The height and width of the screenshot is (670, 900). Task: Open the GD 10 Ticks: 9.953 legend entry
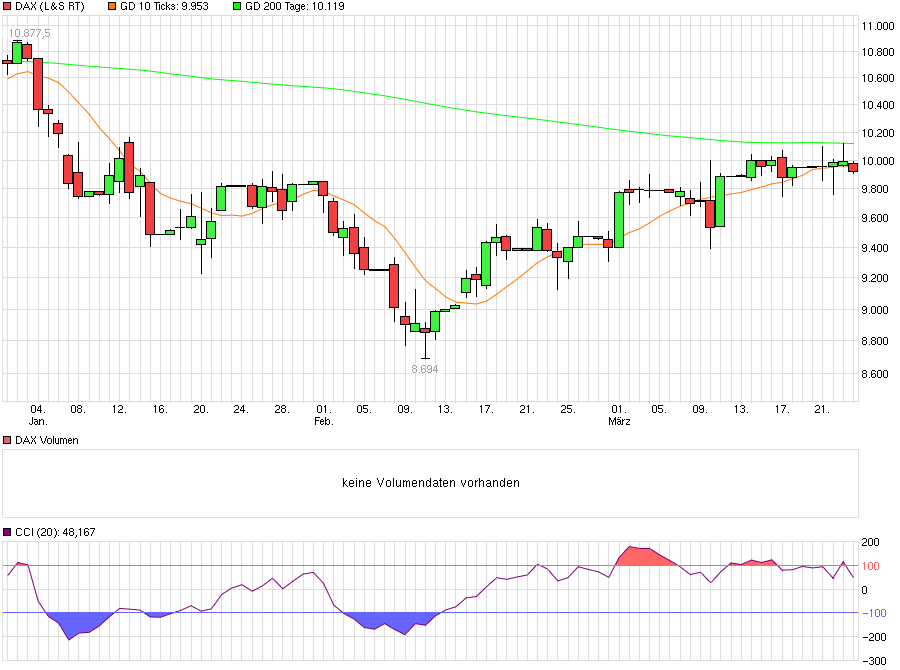coord(165,6)
